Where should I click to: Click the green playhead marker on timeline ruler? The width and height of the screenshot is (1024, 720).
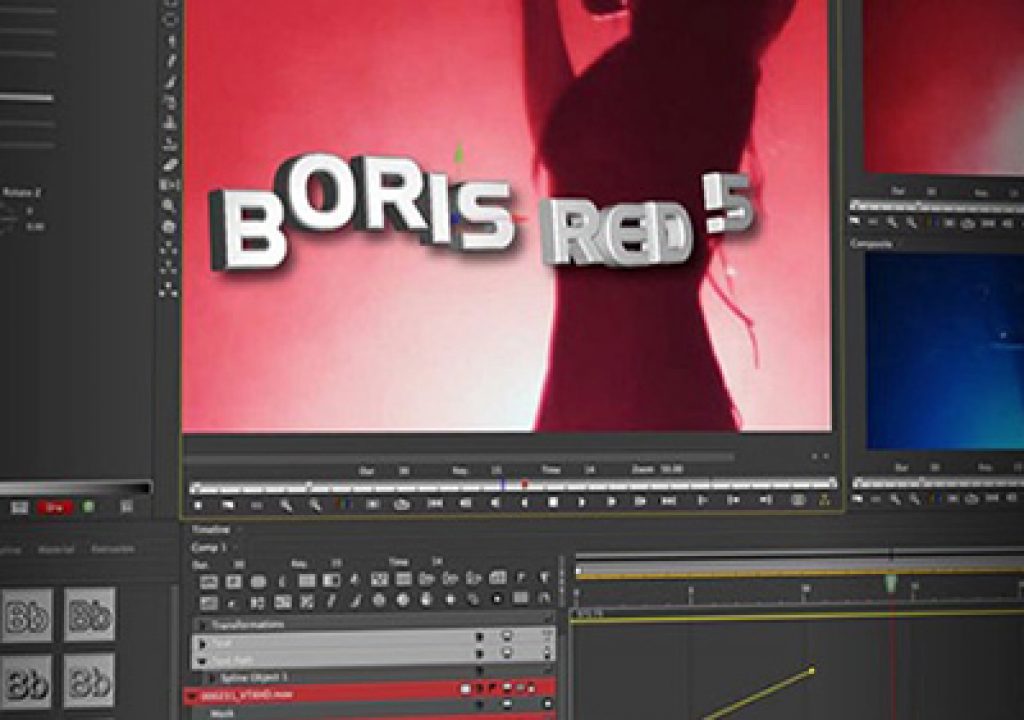pos(891,582)
